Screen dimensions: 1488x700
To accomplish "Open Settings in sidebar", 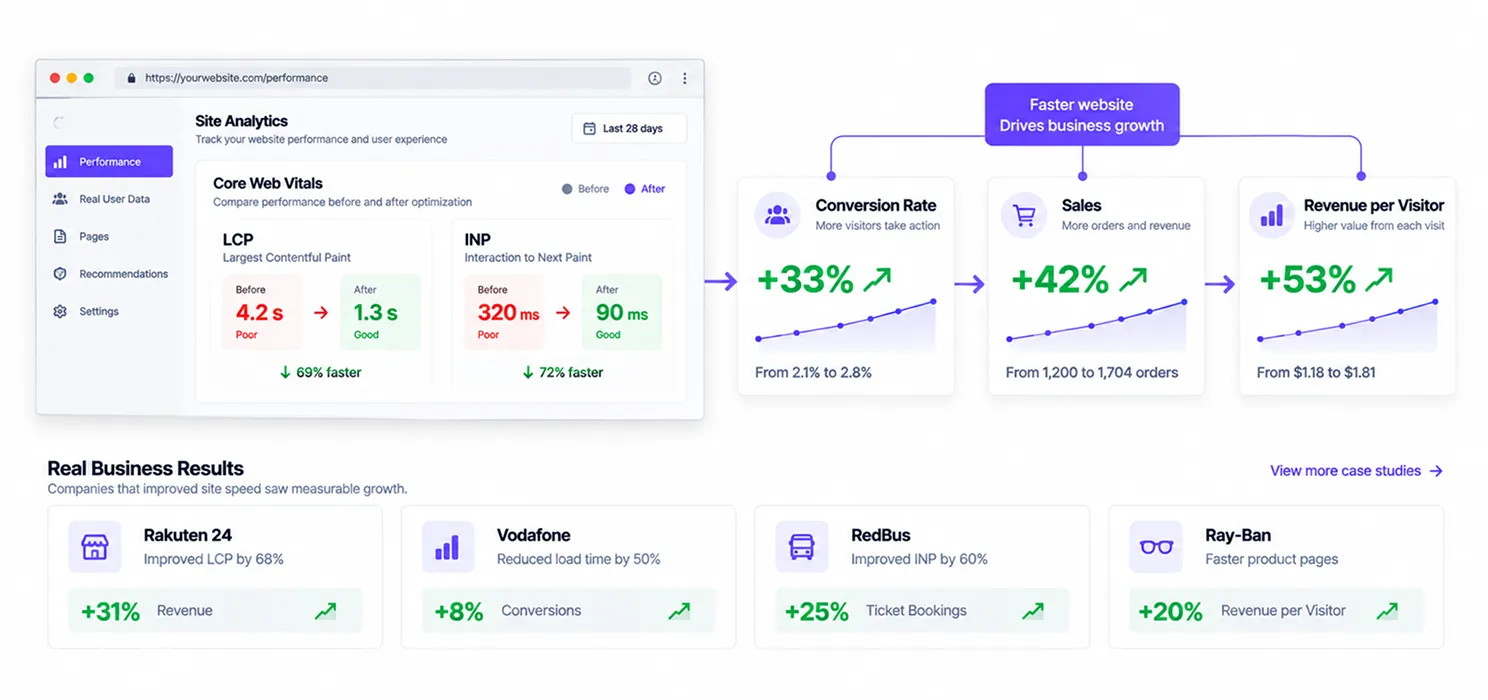I will [85, 312].
